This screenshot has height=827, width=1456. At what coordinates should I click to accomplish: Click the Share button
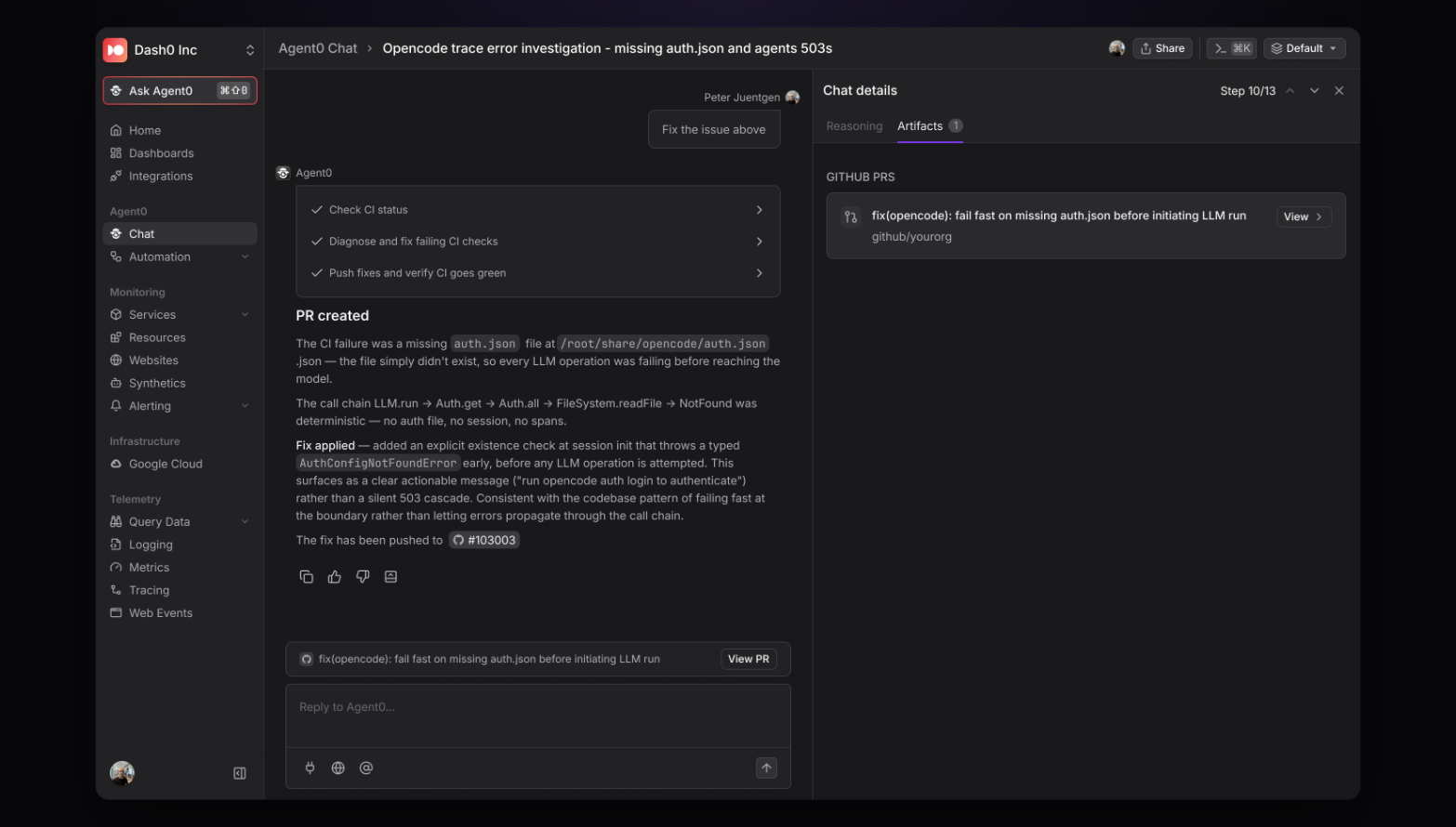click(1162, 48)
